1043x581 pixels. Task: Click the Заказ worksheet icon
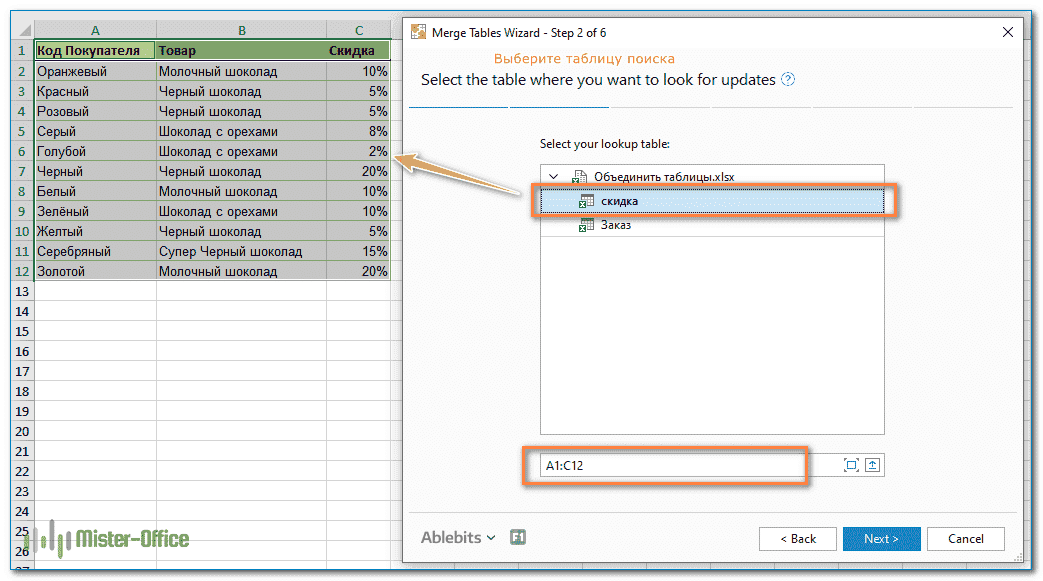tap(586, 225)
